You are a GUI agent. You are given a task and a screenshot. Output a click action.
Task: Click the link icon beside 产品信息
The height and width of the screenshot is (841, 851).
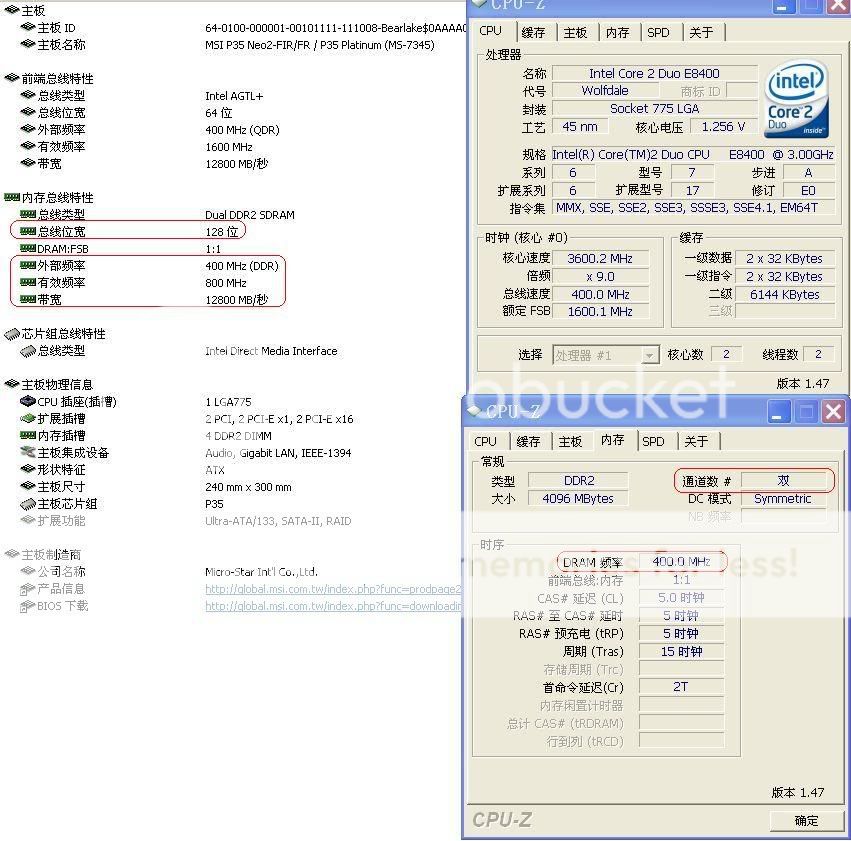tap(28, 589)
